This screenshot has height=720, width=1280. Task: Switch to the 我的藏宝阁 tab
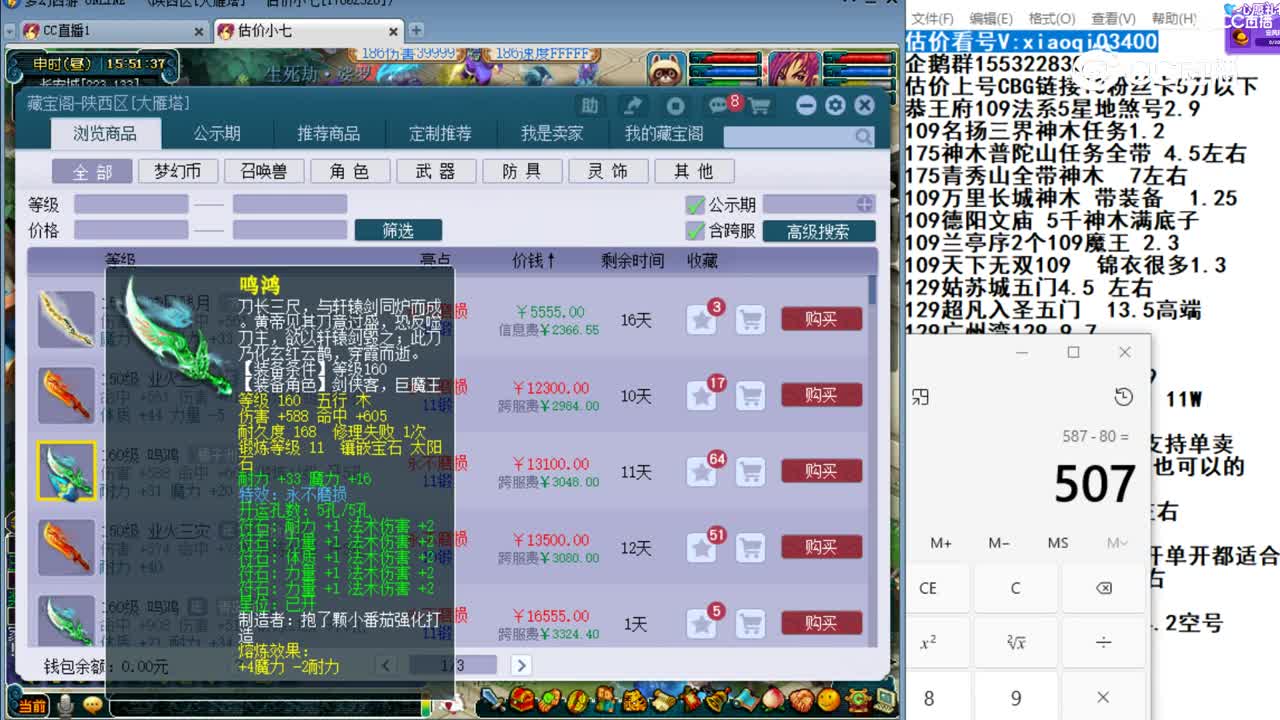click(664, 133)
